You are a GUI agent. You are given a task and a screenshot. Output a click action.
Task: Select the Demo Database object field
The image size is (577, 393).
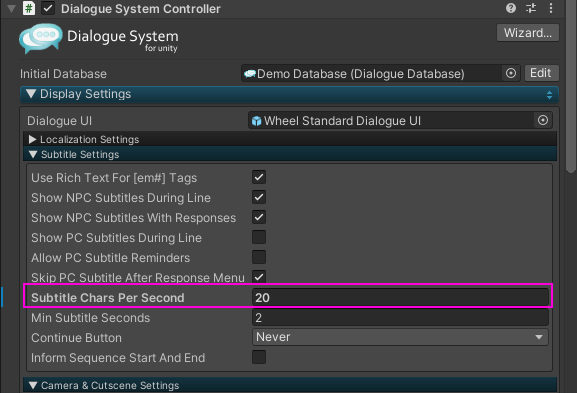pos(380,73)
